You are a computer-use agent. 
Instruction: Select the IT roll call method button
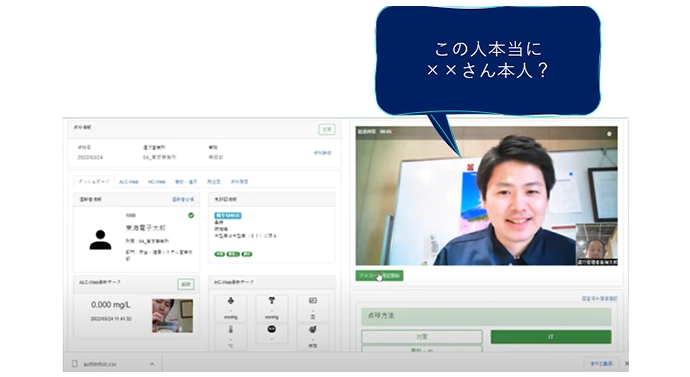pos(551,337)
